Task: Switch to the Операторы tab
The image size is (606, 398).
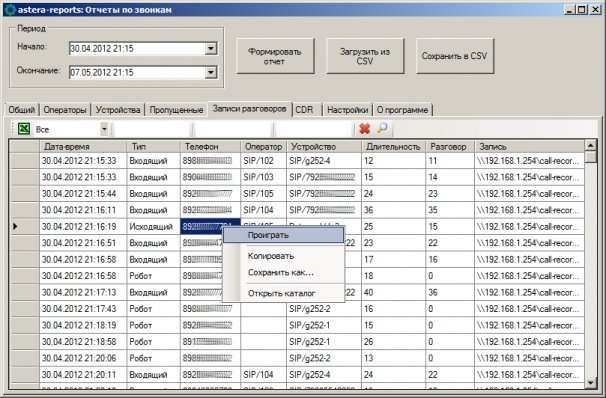Action: pyautogui.click(x=65, y=110)
